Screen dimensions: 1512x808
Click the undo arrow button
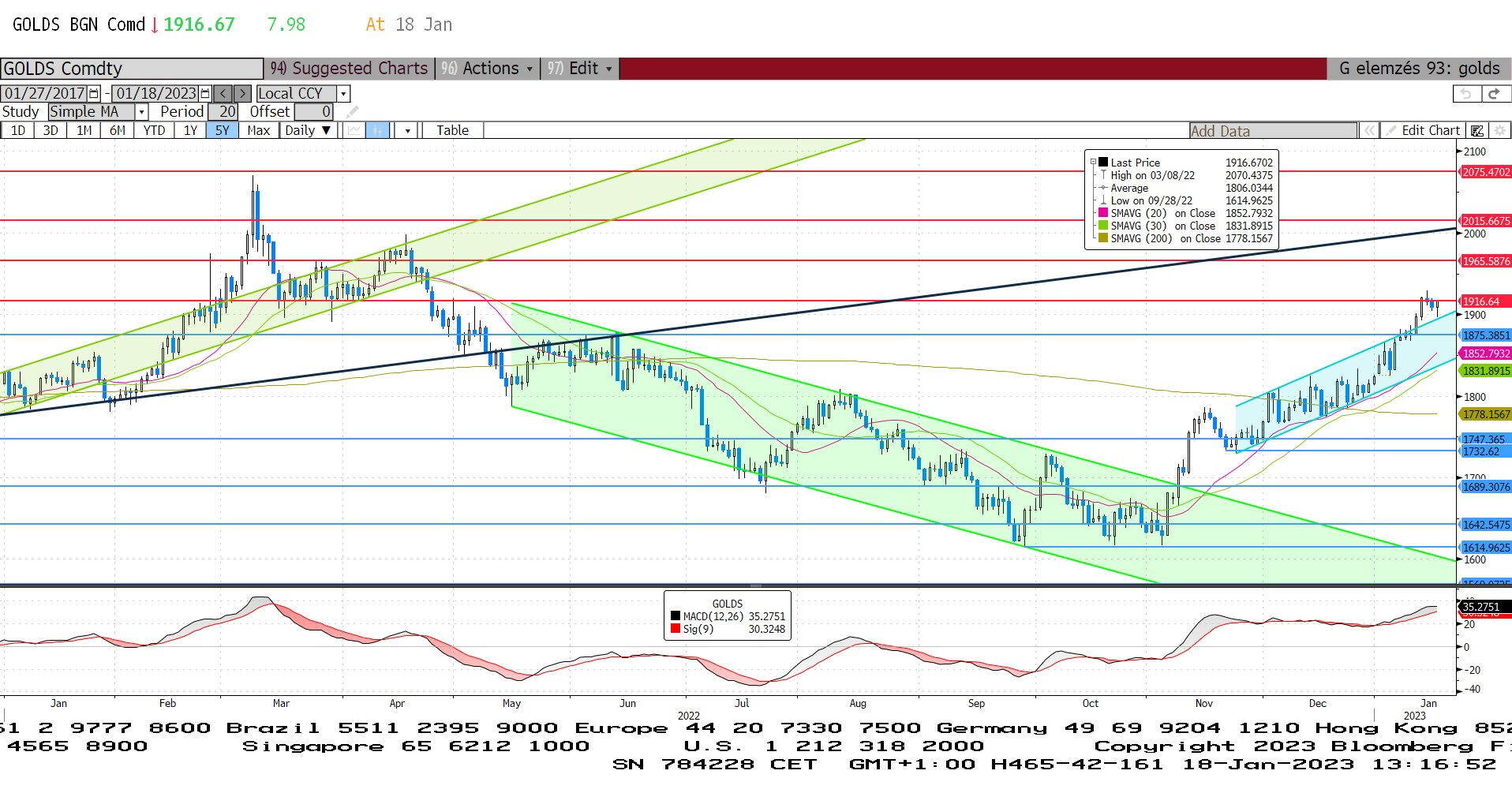pos(1466,93)
